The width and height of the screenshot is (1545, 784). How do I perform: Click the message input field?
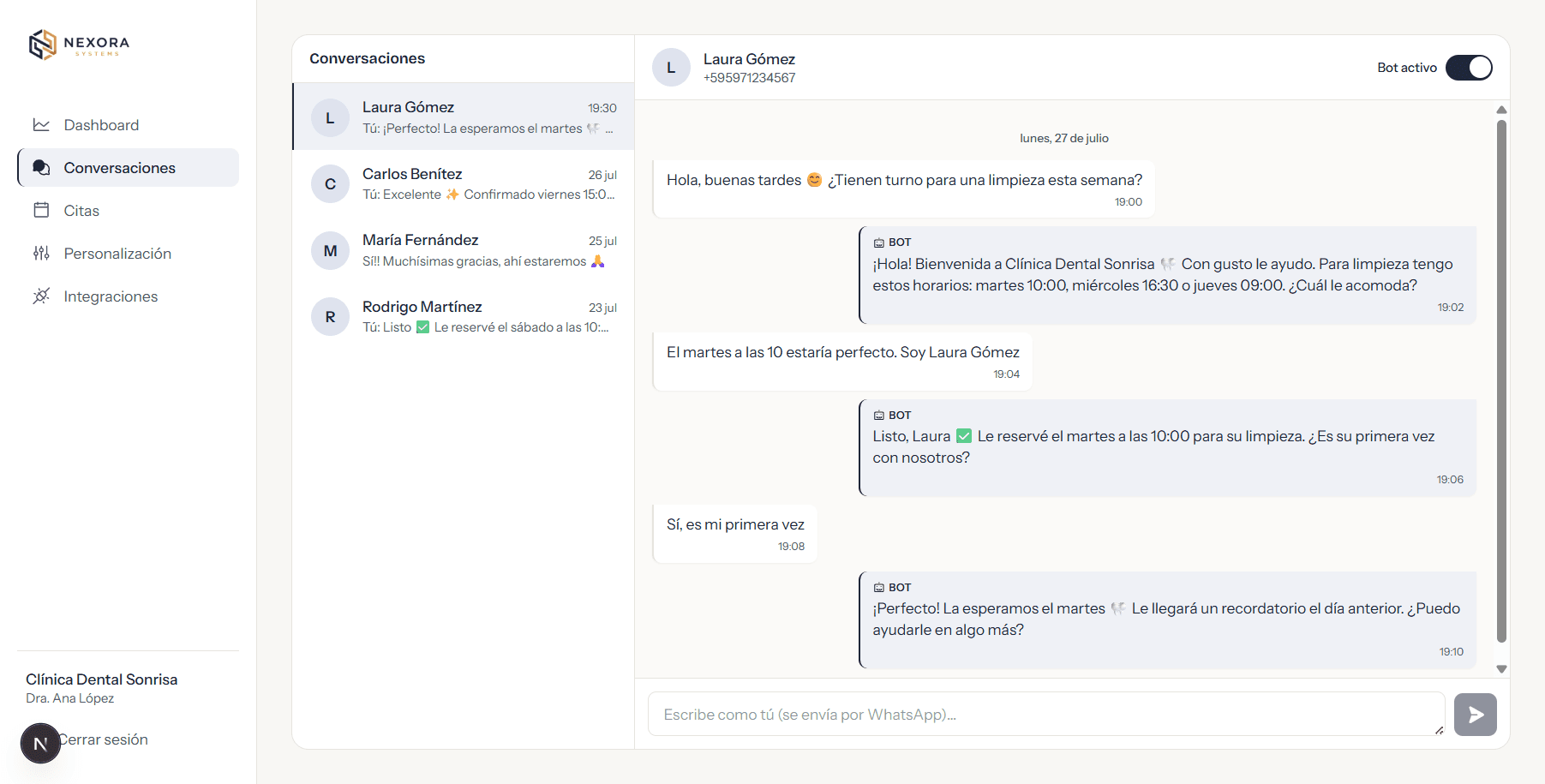click(1046, 714)
